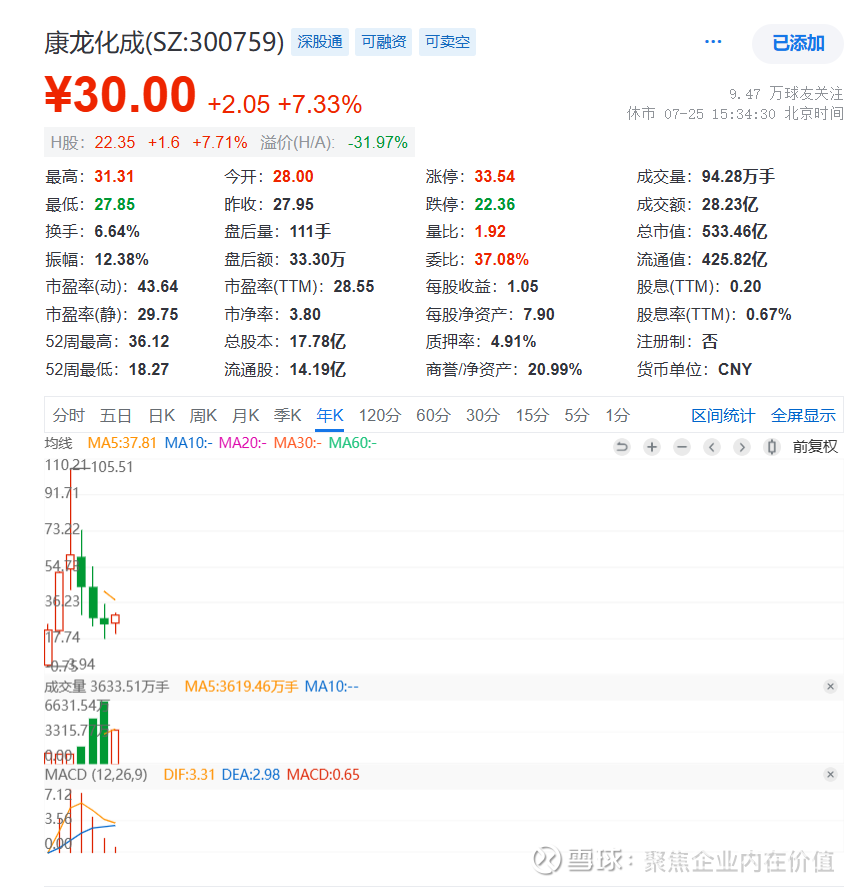The image size is (859, 887).
Task: Click the 最低 27.85 value
Action: [x=115, y=204]
